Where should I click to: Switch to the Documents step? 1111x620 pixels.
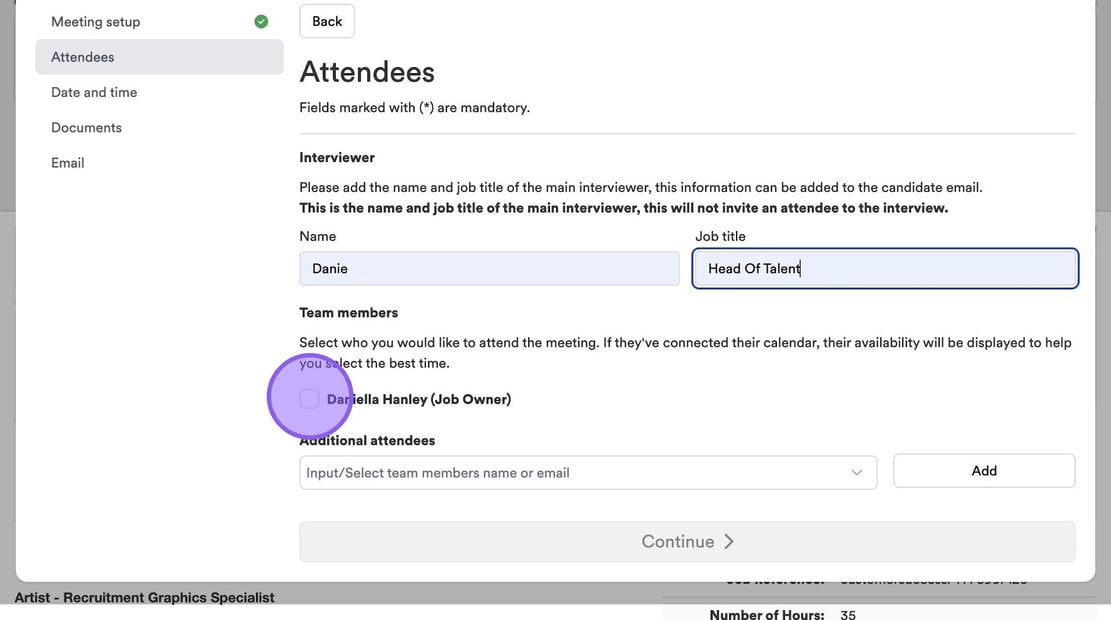click(86, 127)
